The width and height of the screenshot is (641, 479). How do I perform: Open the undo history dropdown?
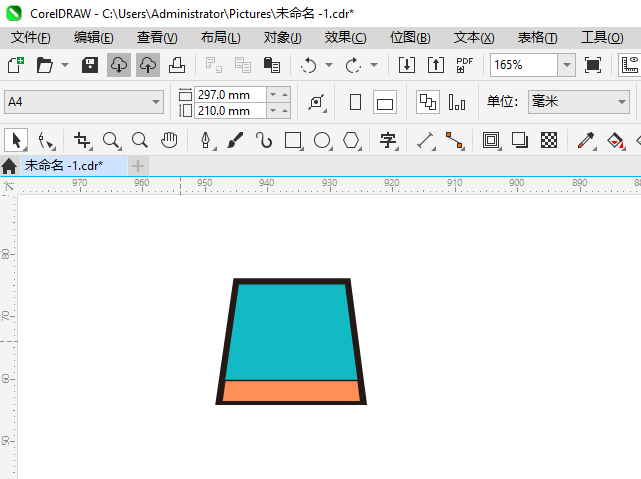[x=329, y=65]
